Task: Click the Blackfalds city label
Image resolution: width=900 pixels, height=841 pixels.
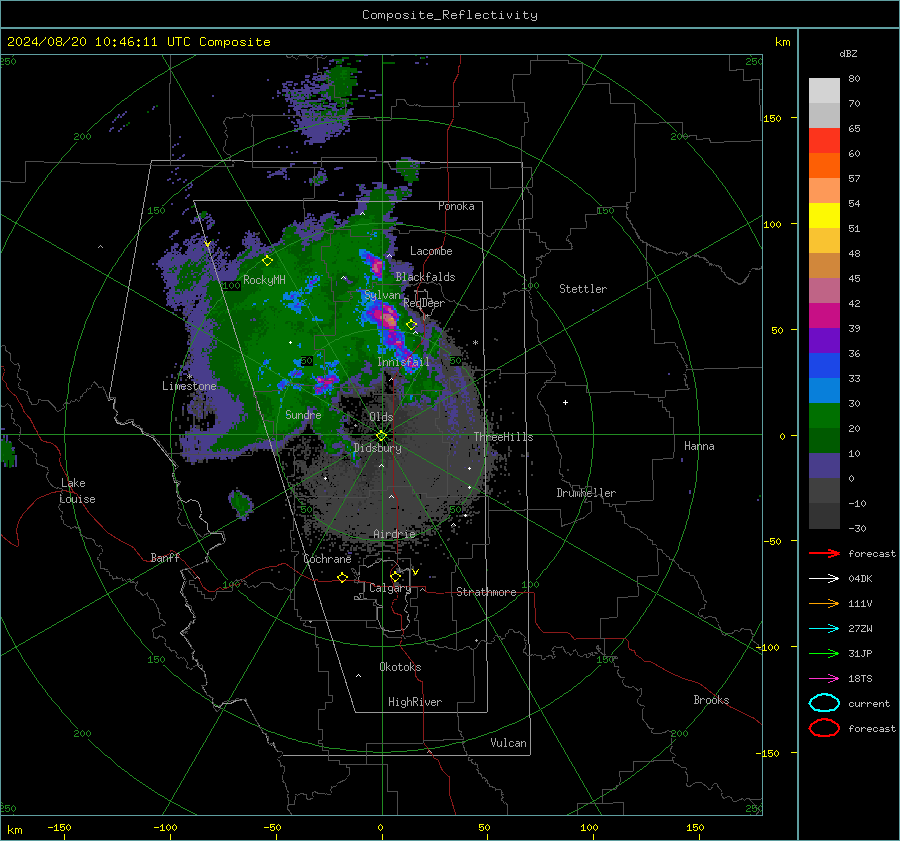Action: pos(425,277)
